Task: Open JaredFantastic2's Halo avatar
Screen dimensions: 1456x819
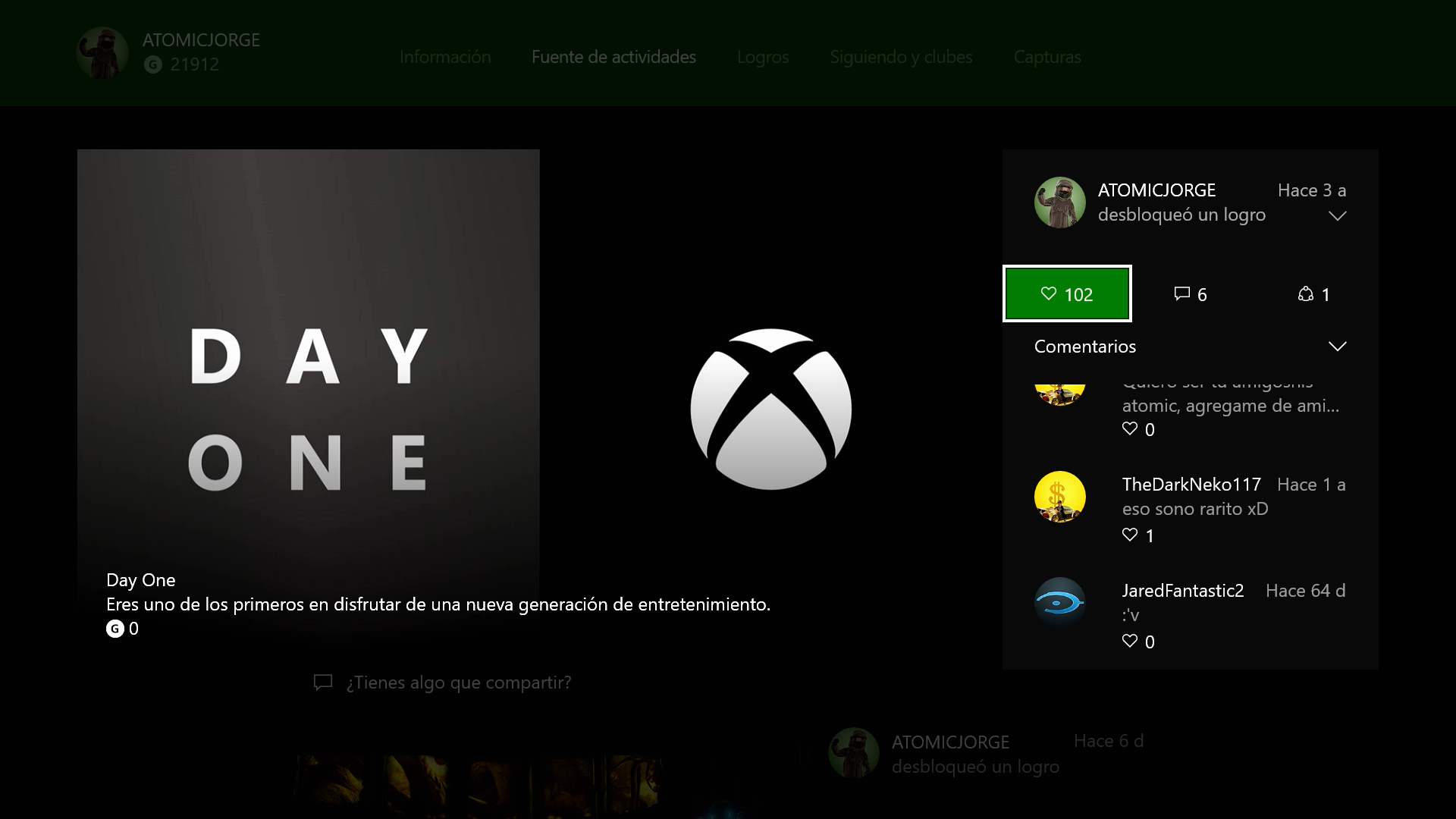Action: click(x=1059, y=603)
